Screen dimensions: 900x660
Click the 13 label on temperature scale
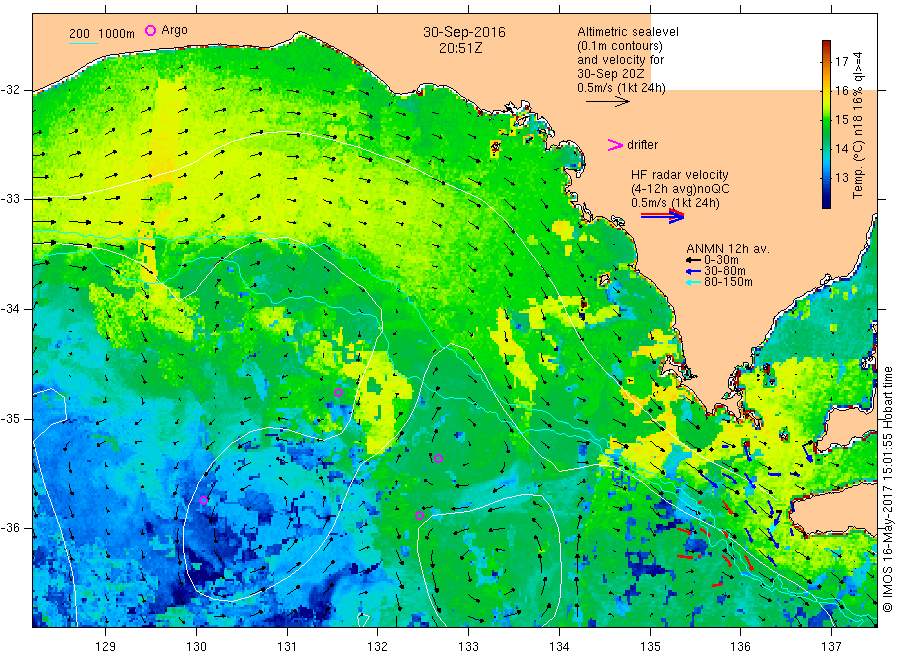pos(841,177)
